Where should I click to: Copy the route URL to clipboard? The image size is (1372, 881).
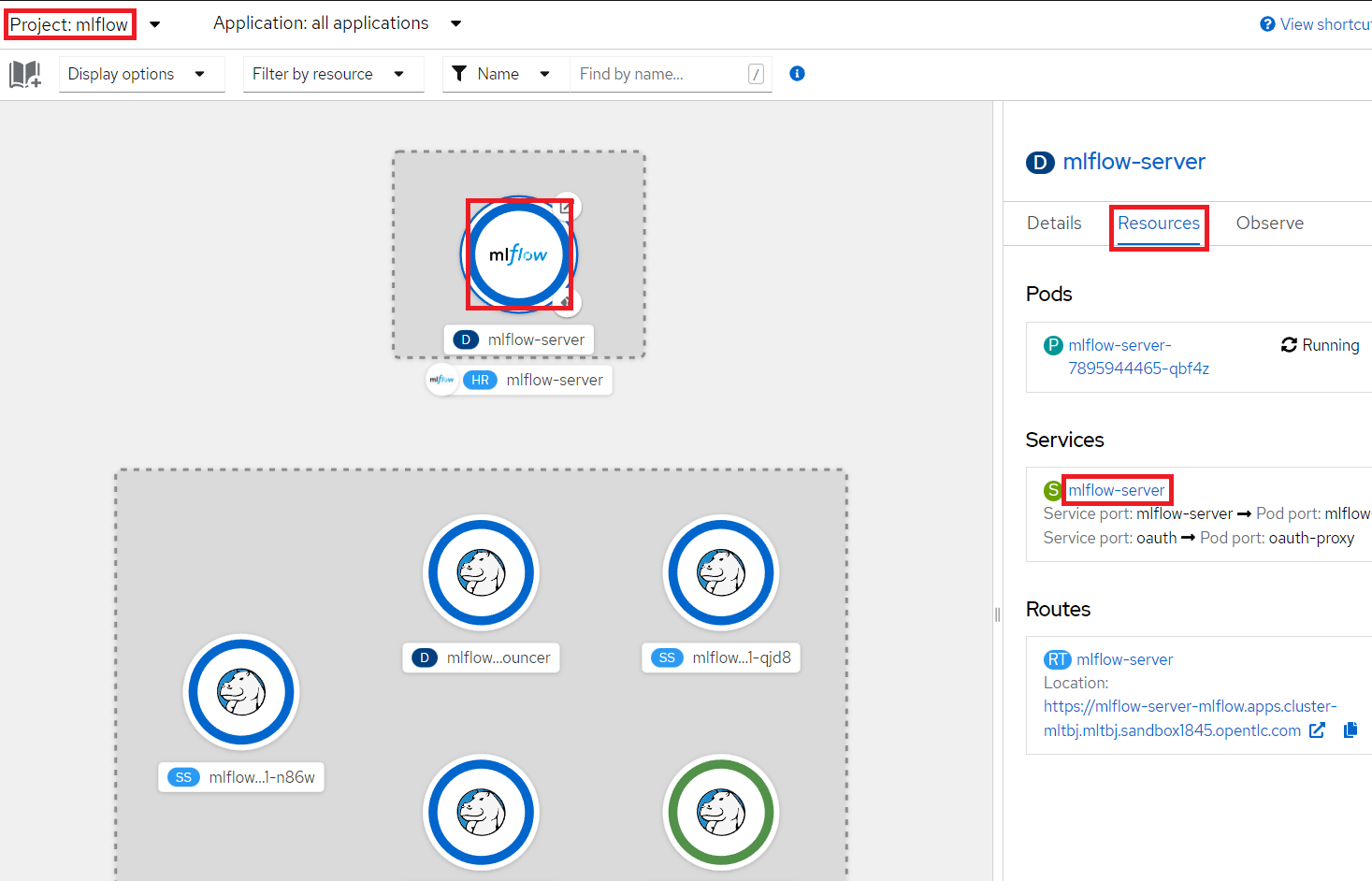pyautogui.click(x=1350, y=730)
